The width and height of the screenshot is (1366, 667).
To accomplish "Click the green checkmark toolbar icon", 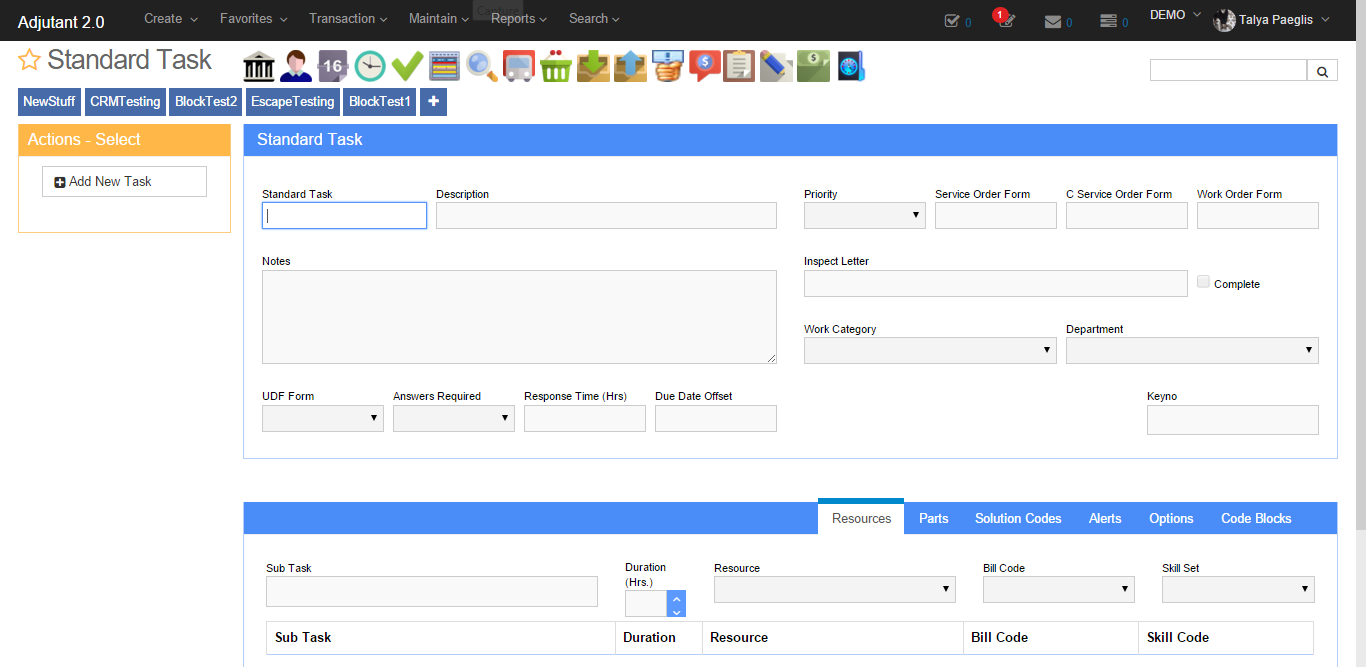I will tap(407, 66).
